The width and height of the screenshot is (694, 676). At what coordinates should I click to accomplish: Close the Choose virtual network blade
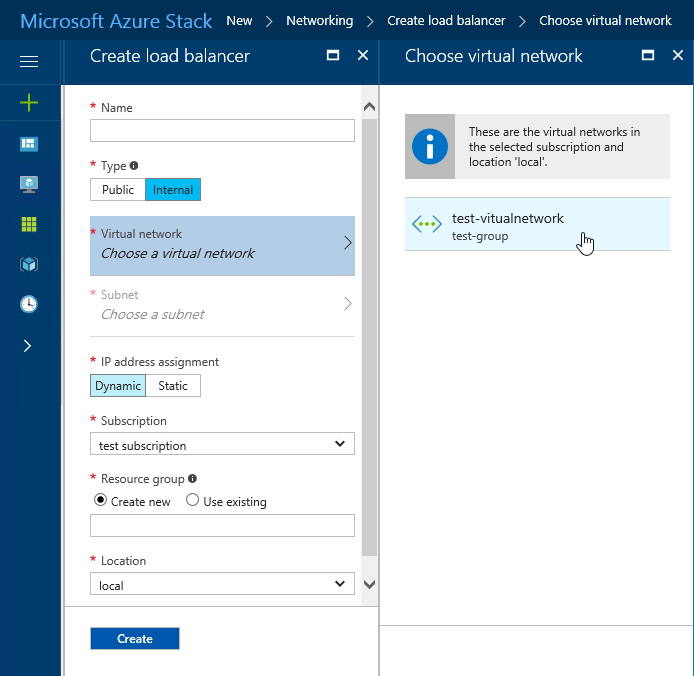tap(678, 55)
